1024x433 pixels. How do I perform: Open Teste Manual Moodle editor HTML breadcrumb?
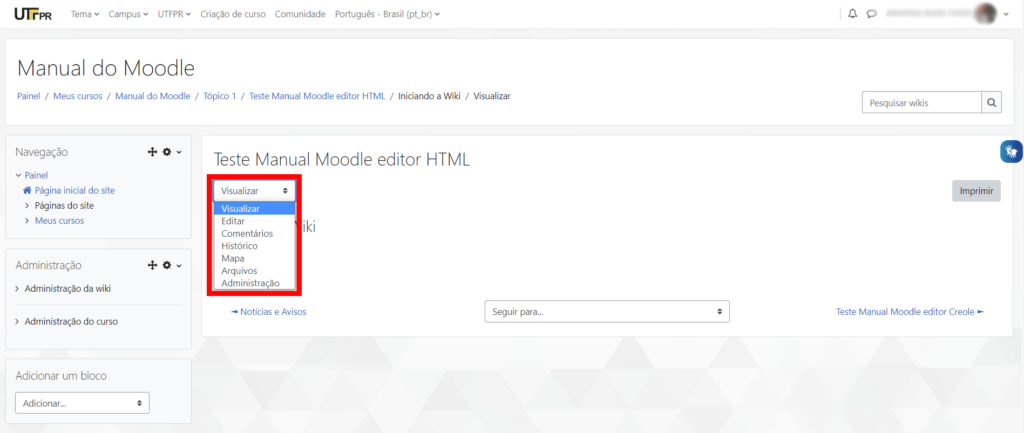pos(317,96)
